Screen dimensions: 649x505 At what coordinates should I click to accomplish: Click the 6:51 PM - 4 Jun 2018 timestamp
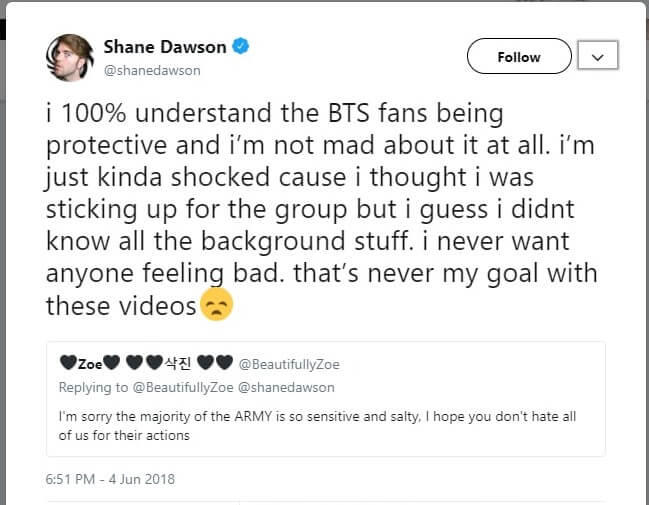click(110, 479)
